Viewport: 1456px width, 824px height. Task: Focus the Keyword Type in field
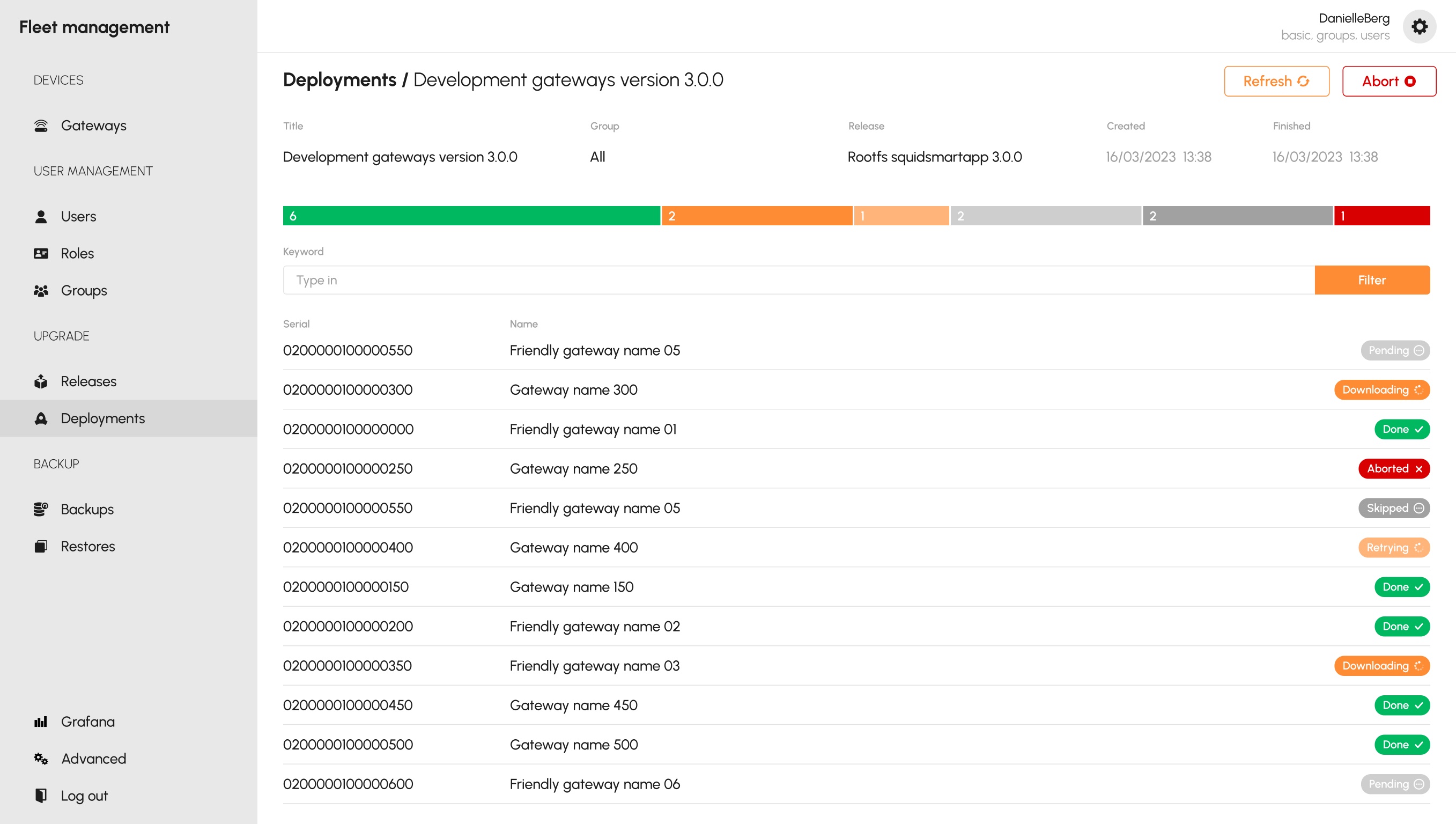[x=799, y=280]
